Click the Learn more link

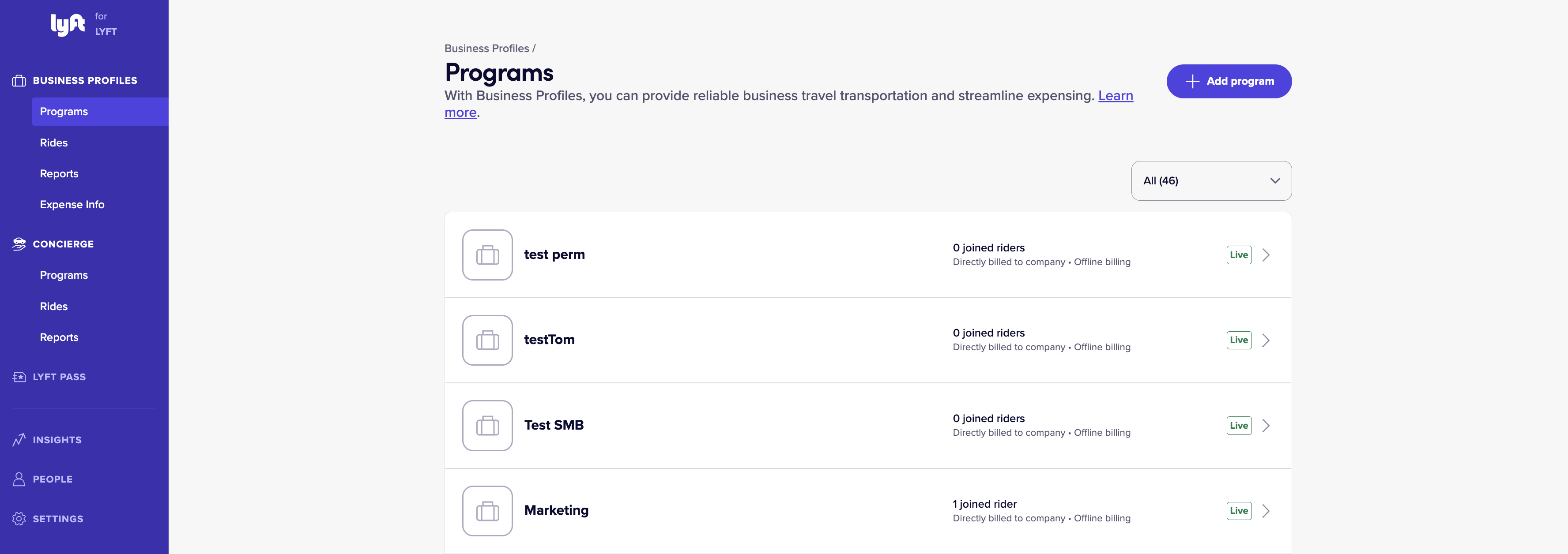(x=1115, y=95)
